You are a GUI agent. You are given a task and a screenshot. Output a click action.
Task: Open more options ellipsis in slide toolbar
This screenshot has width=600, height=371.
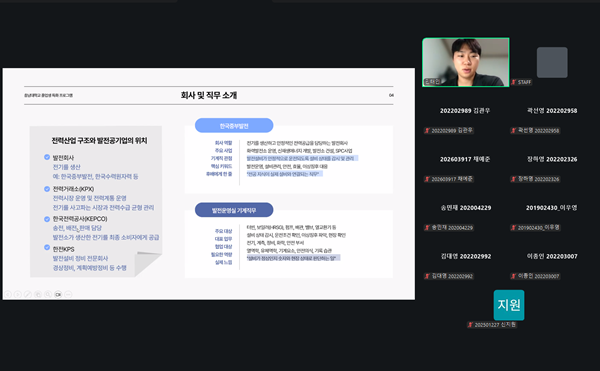[x=68, y=295]
